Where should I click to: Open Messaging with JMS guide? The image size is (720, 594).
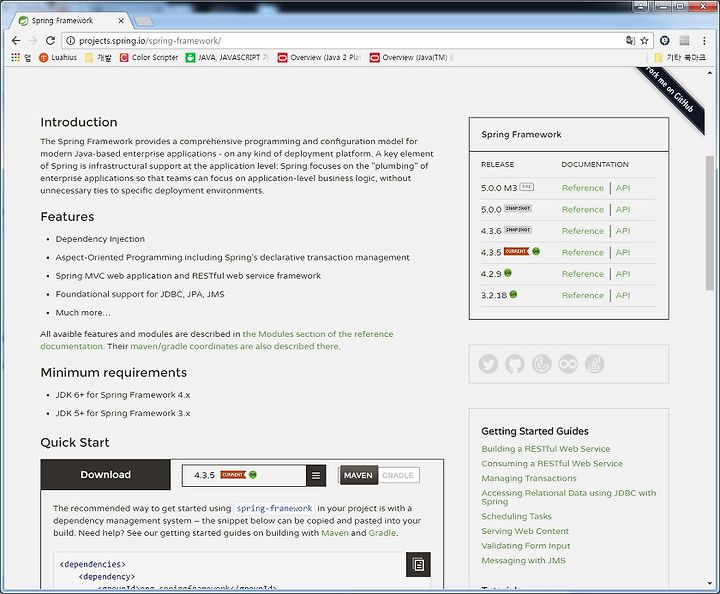523,560
